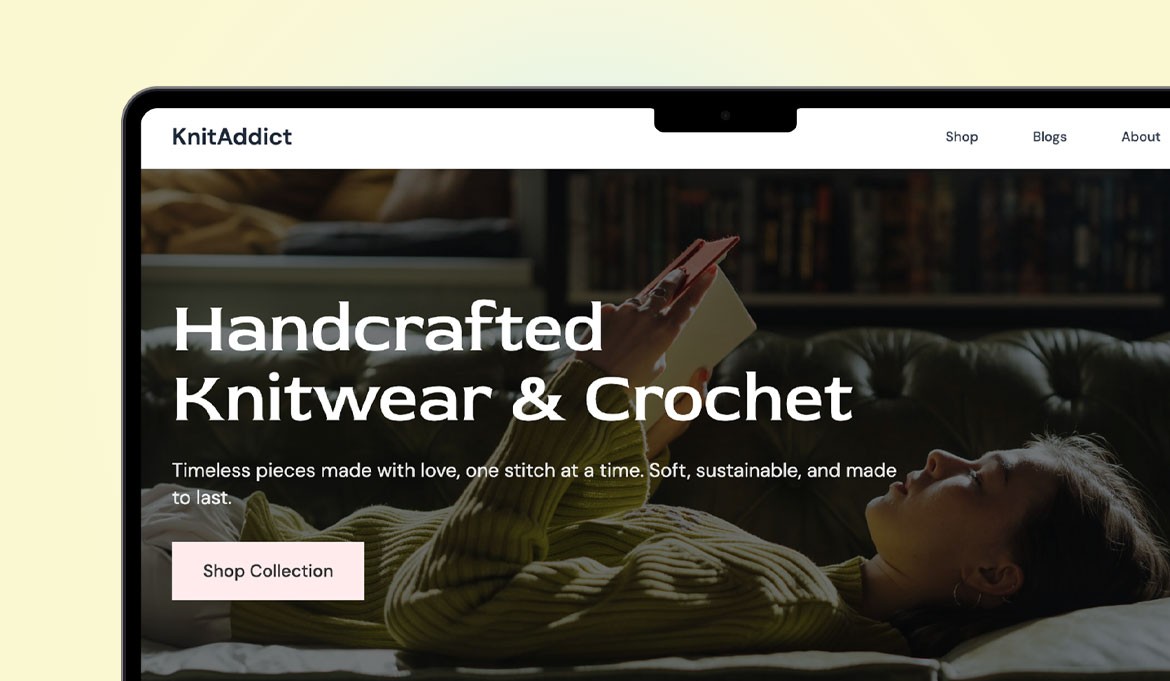
Task: Click the KnitAddict logo
Action: point(232,136)
